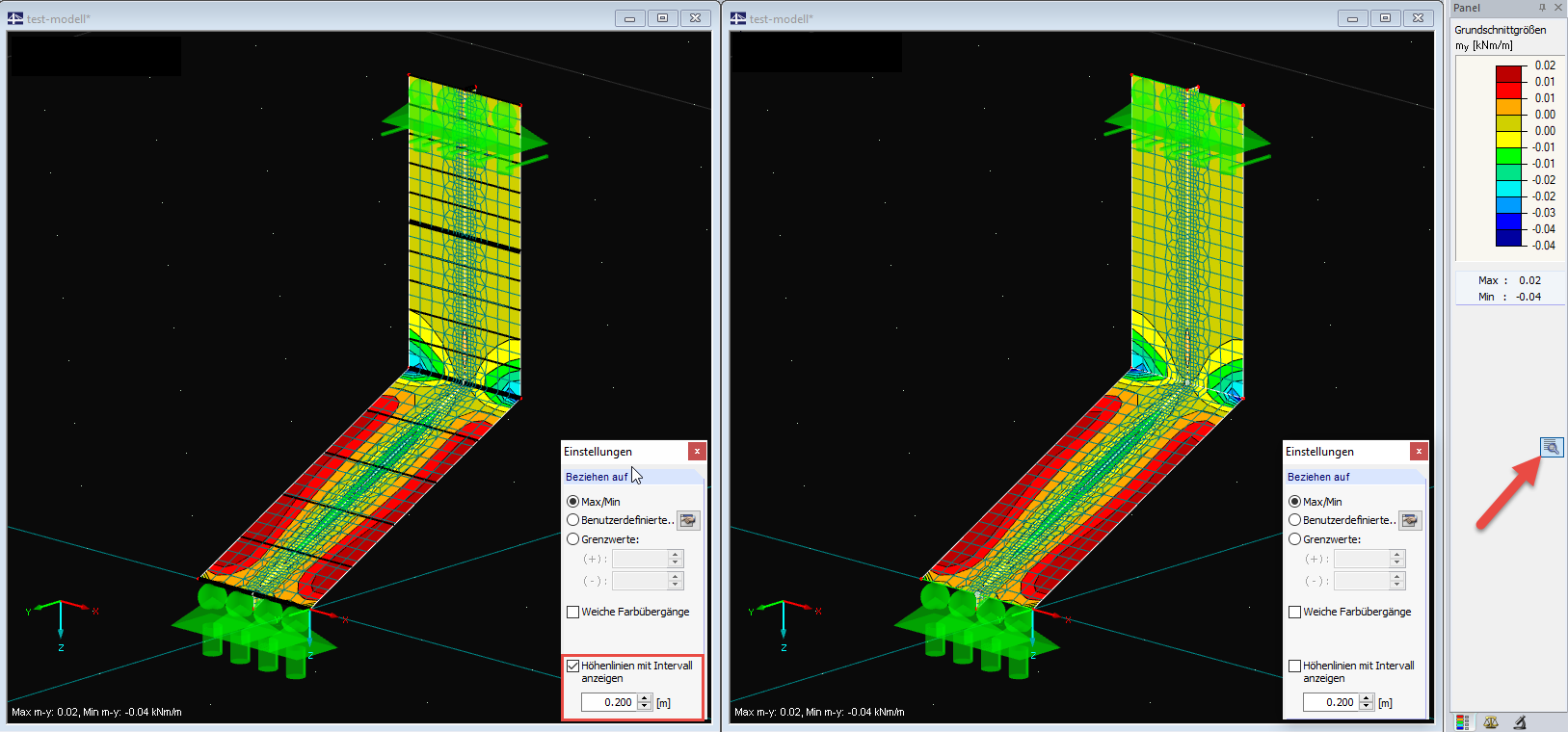Image resolution: width=1568 pixels, height=732 pixels.
Task: Click the app icon of left test-modell window
Action: (x=15, y=18)
